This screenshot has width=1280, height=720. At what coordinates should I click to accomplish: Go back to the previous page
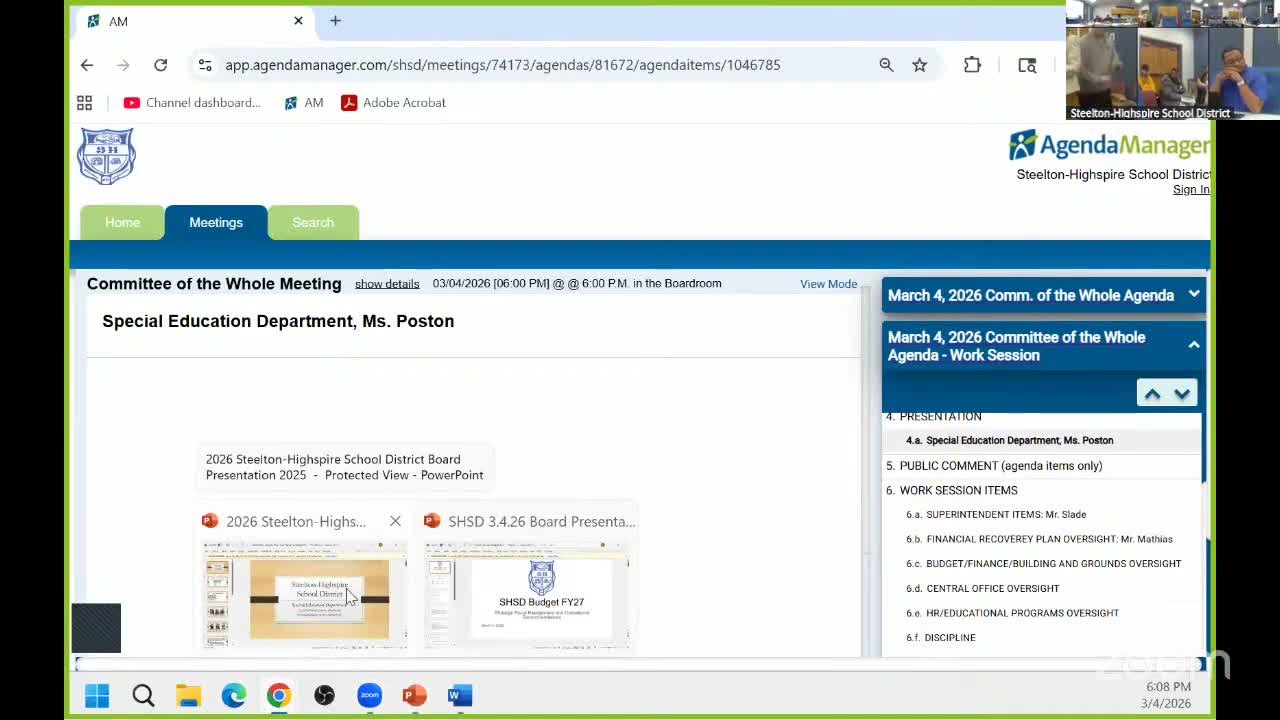pos(87,65)
